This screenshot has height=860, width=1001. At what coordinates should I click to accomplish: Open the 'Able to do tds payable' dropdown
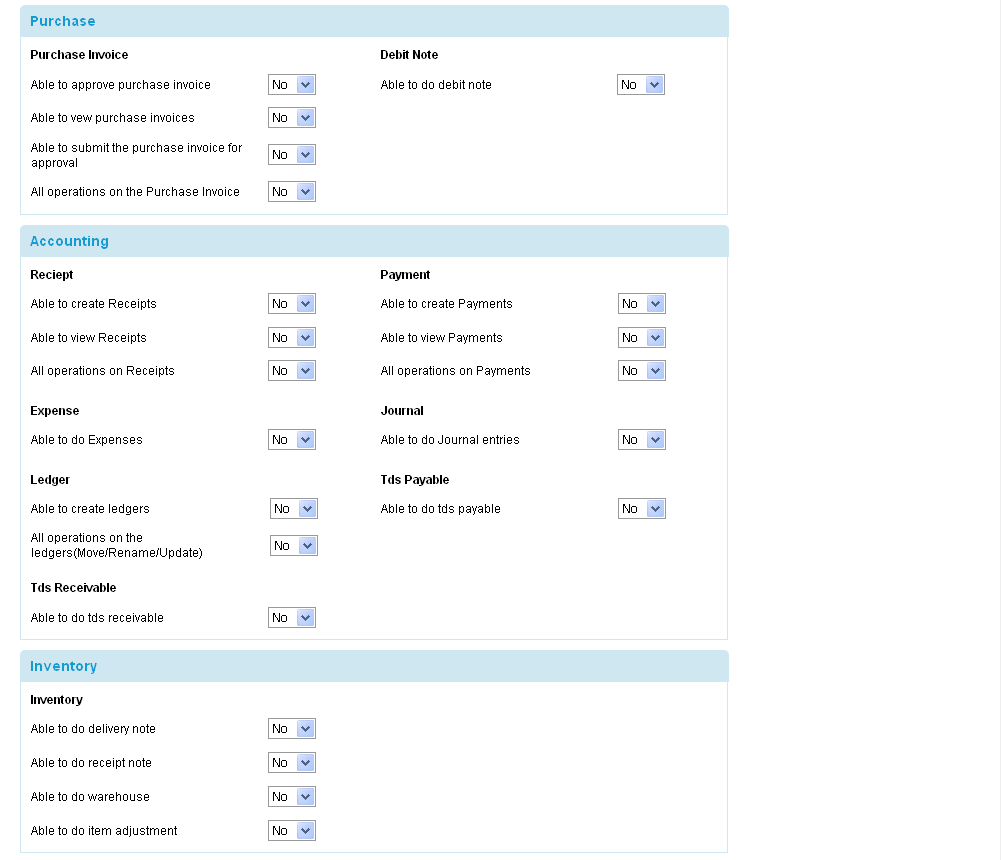pyautogui.click(x=641, y=508)
